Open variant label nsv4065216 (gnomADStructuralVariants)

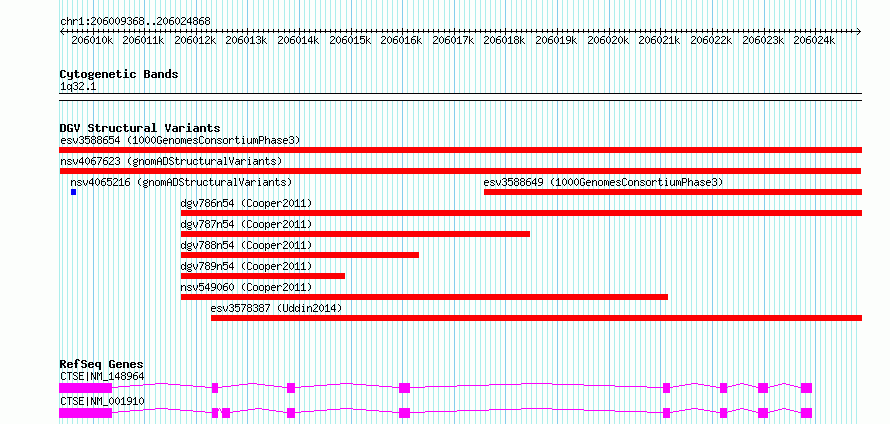click(x=181, y=182)
